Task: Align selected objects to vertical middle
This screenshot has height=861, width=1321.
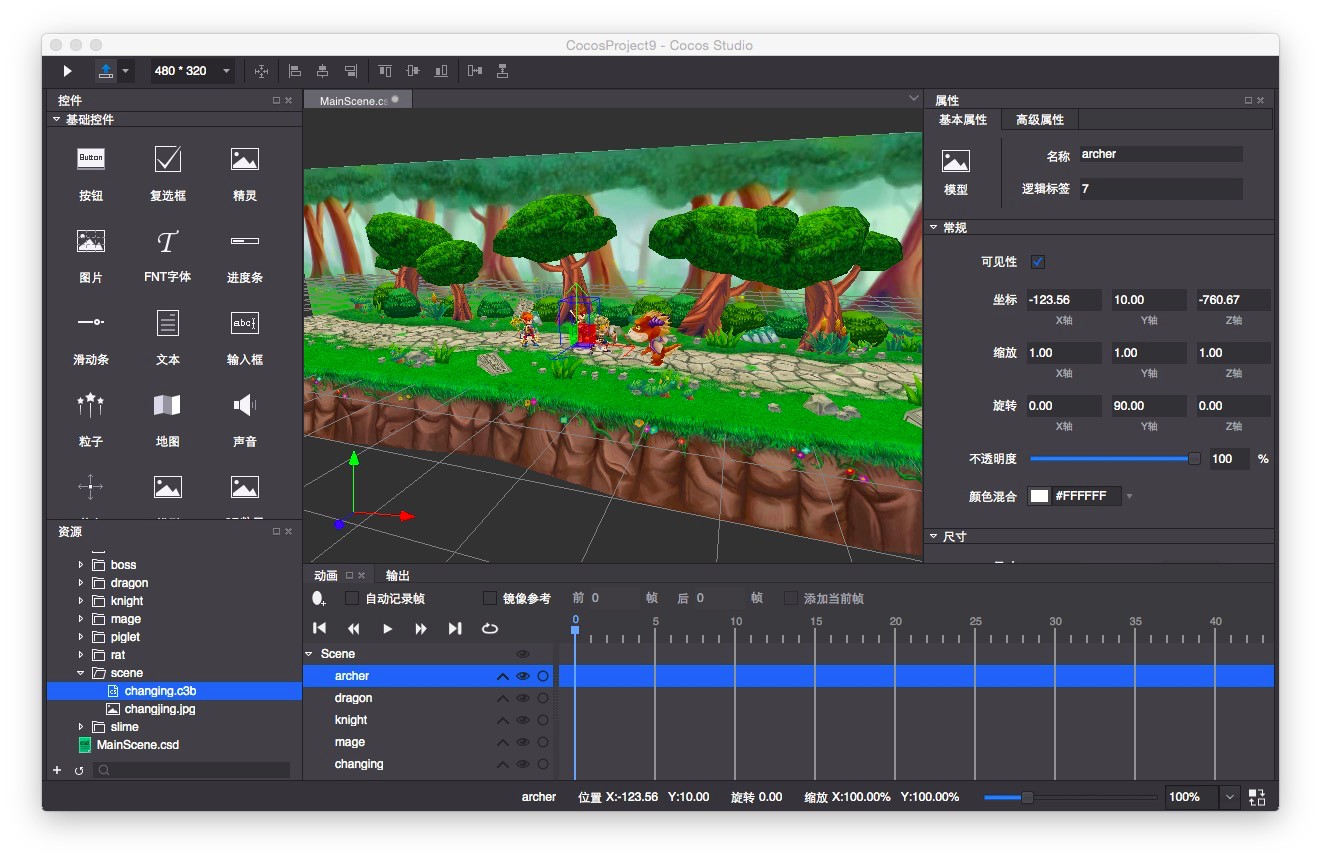Action: pos(413,71)
